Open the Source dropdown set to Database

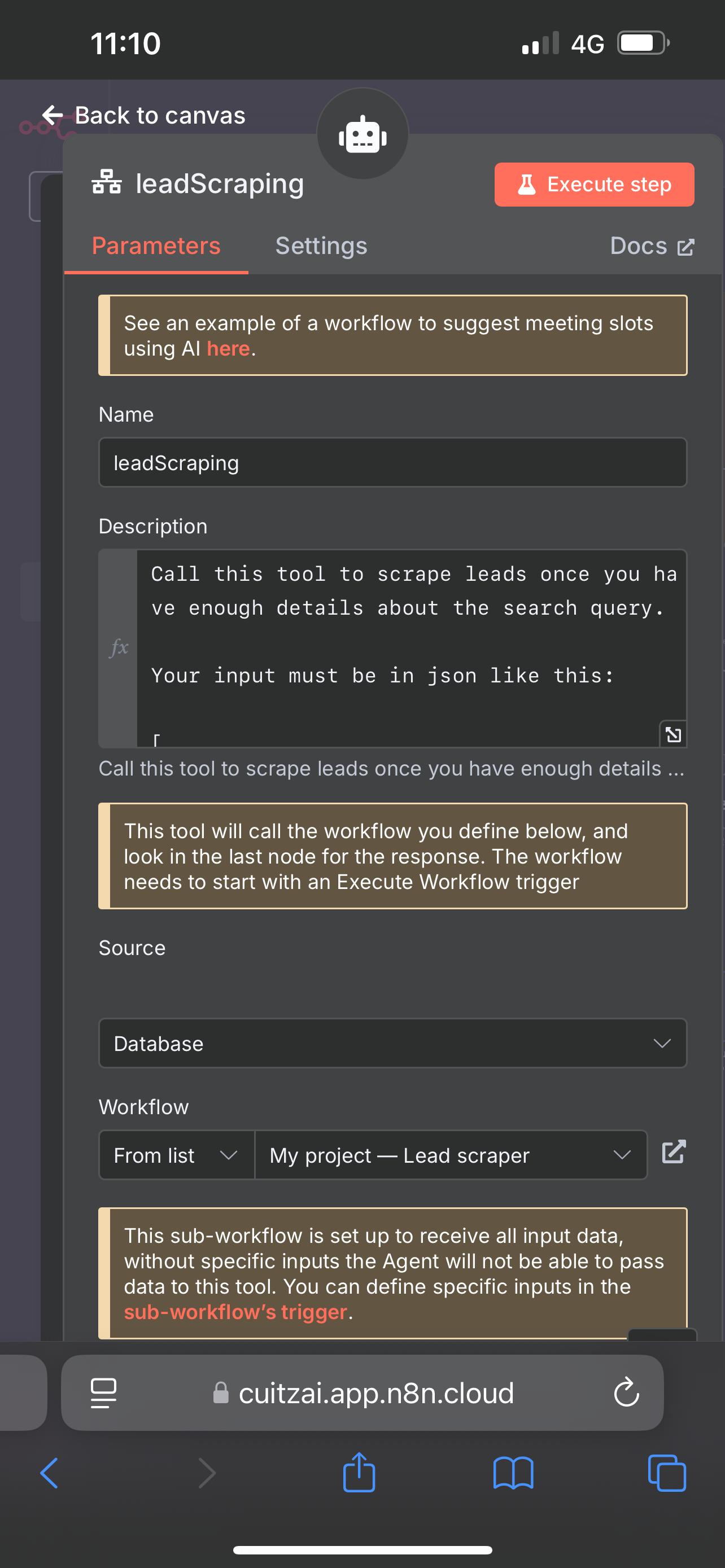(x=392, y=1043)
